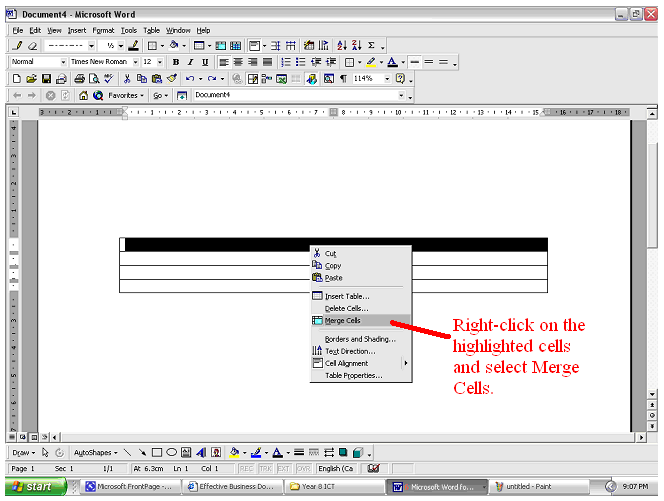Image resolution: width=664 pixels, height=501 pixels.
Task: Toggle the Show/Hide paragraph marks button
Action: tap(343, 78)
